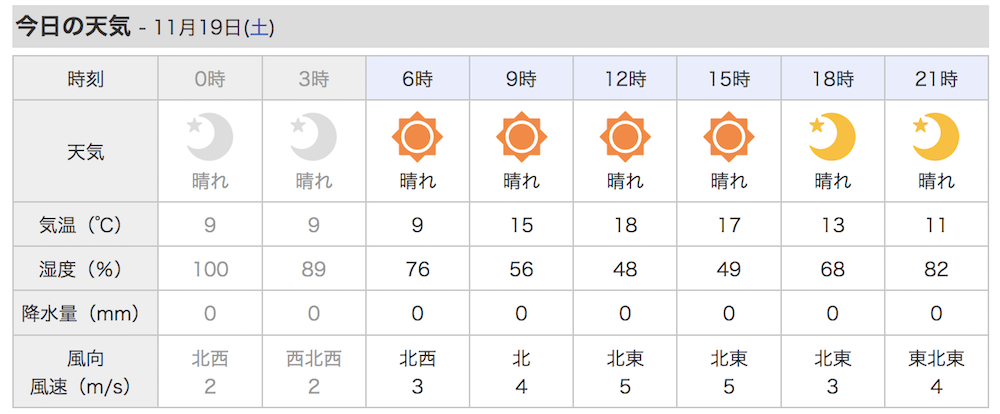Click the 時刻 row header

coord(85,78)
